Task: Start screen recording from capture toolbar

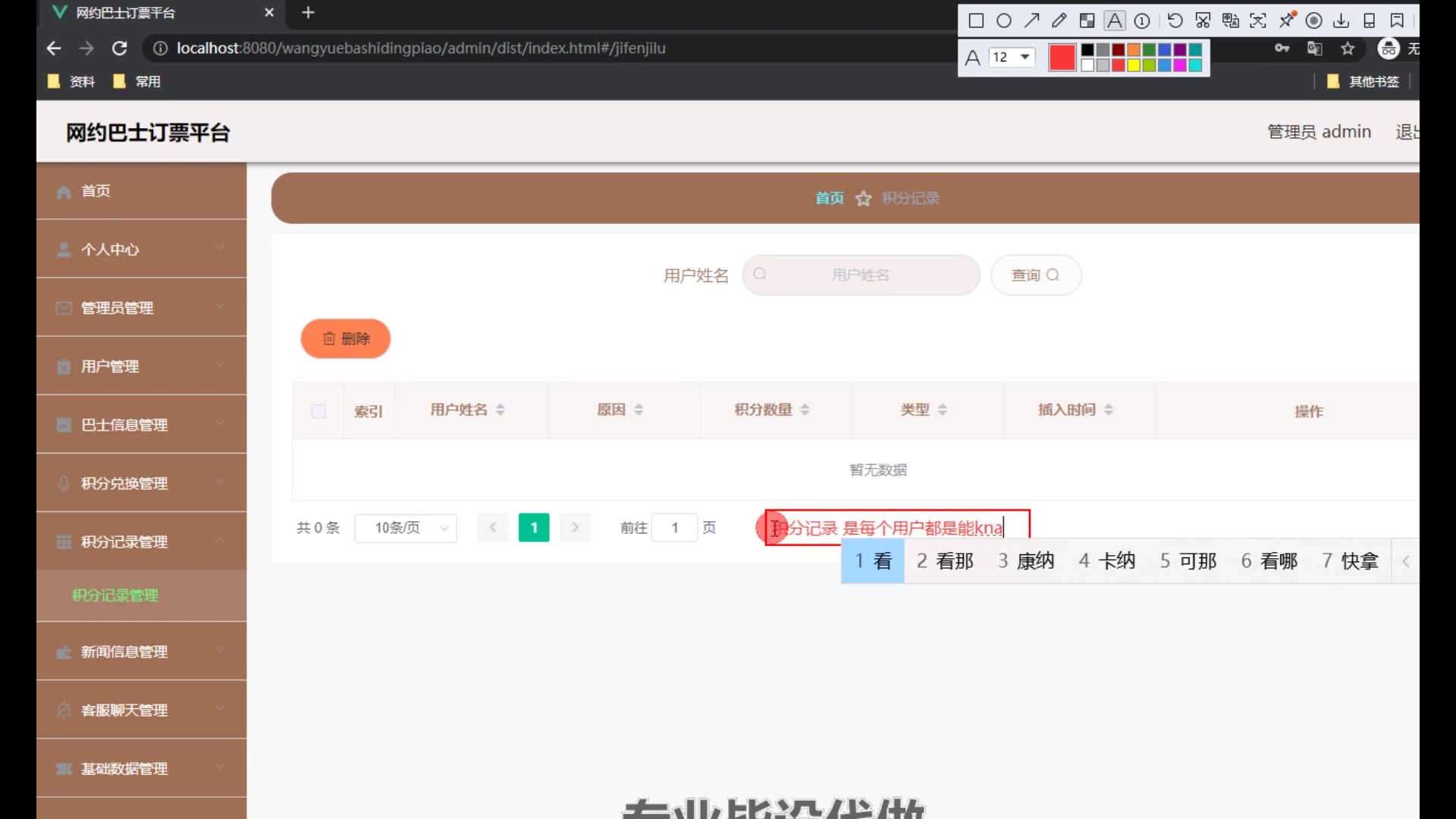Action: (x=1314, y=20)
